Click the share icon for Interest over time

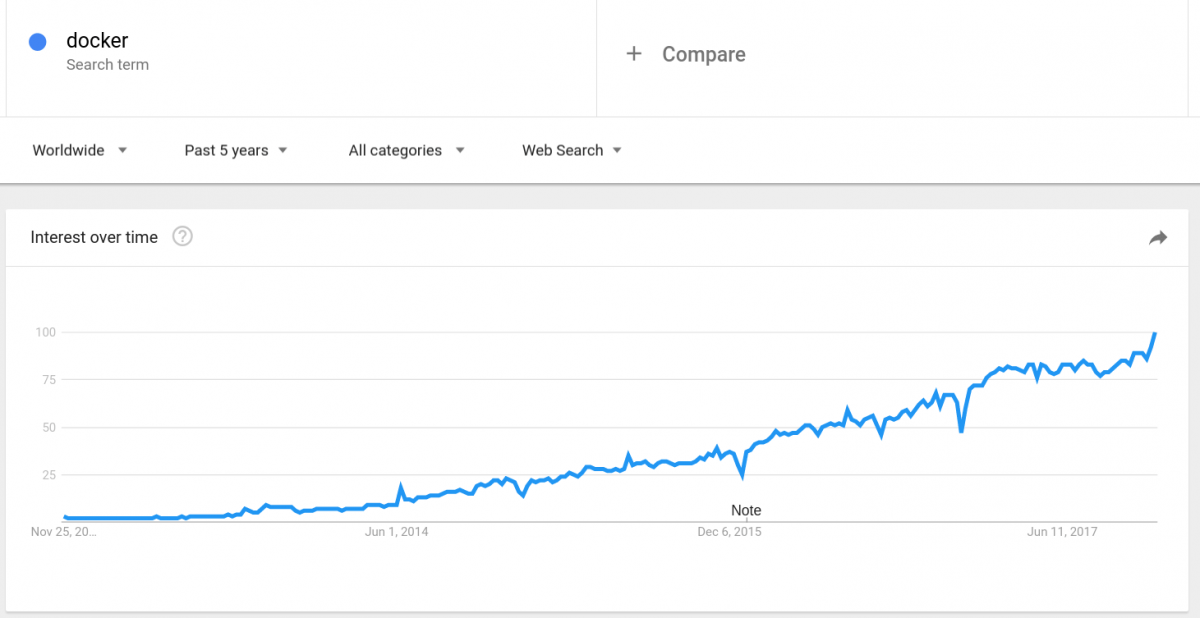[x=1158, y=237]
